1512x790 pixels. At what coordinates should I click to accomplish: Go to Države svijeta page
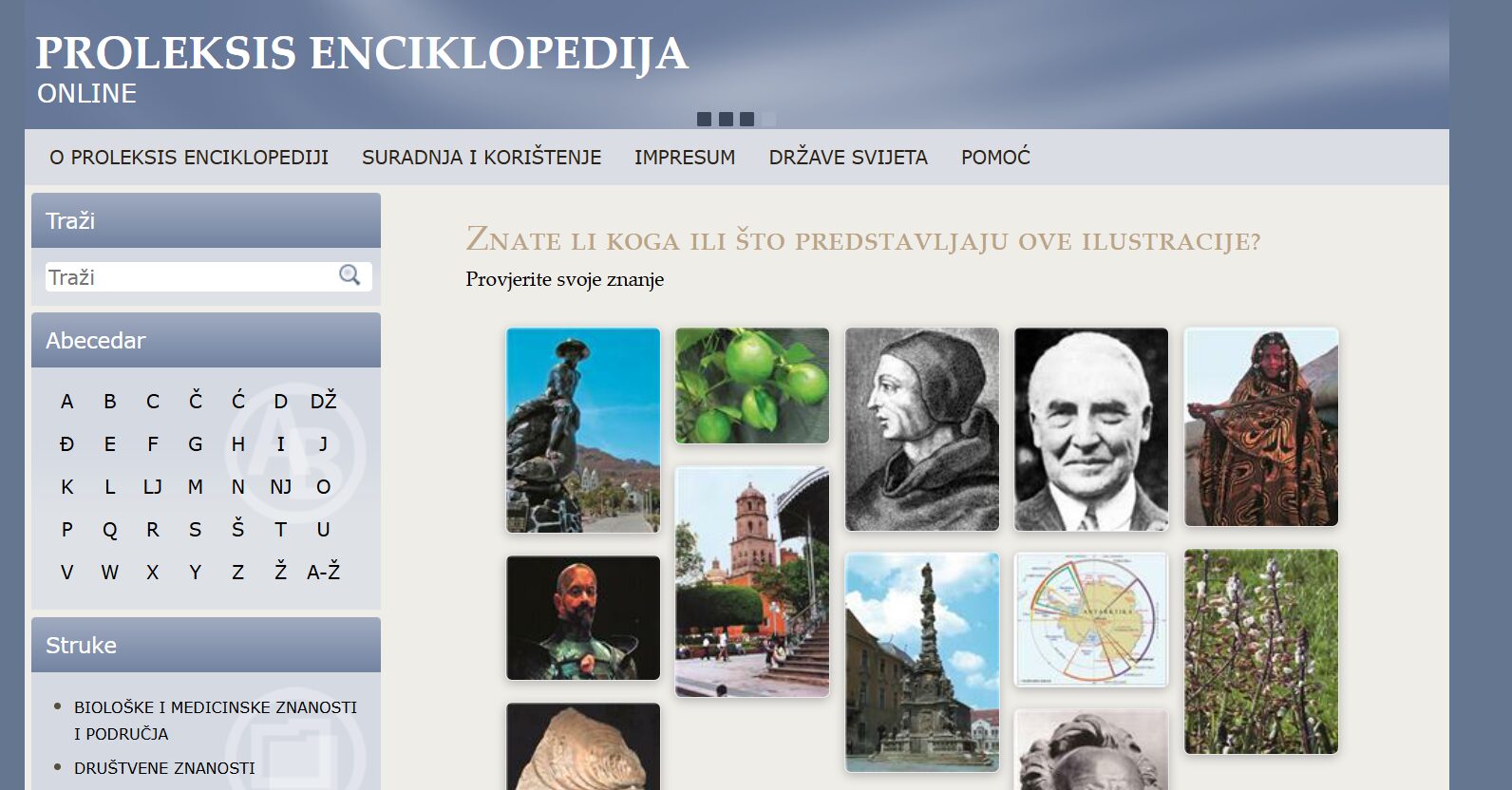[x=848, y=158]
